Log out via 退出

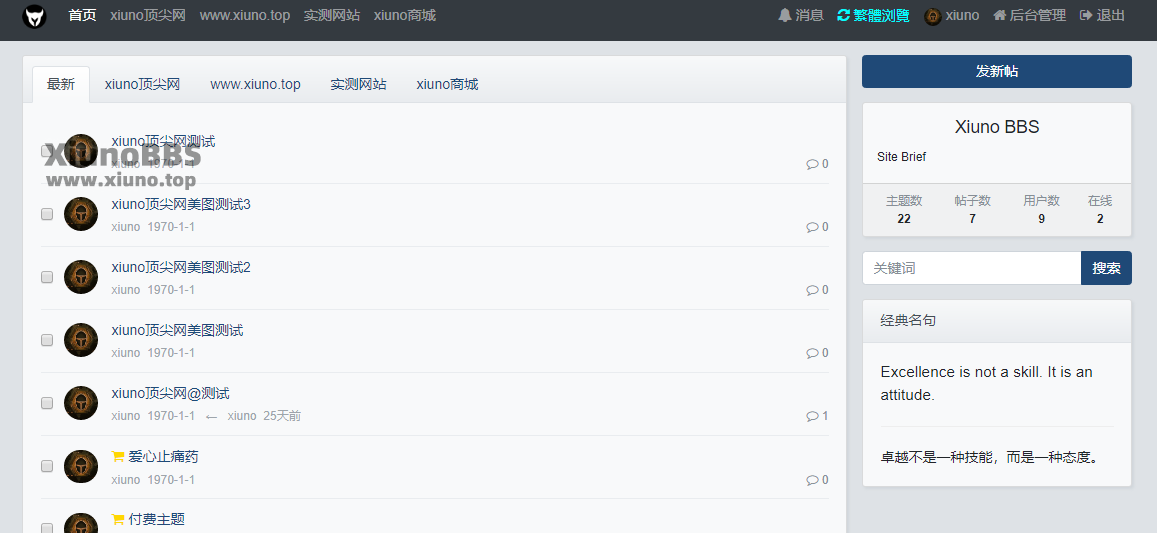[x=1102, y=16]
